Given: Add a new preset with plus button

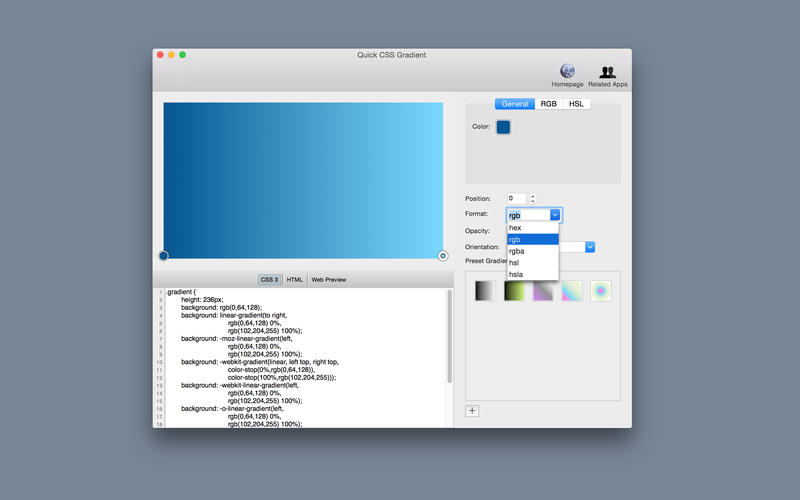Looking at the screenshot, I should [x=473, y=411].
